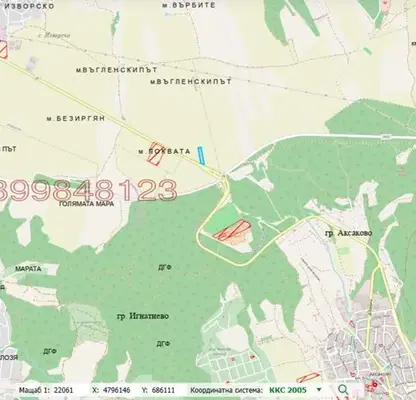Click the гр. Аксаково map label
Image resolution: width=416 pixels, height=400 pixels.
tap(349, 233)
